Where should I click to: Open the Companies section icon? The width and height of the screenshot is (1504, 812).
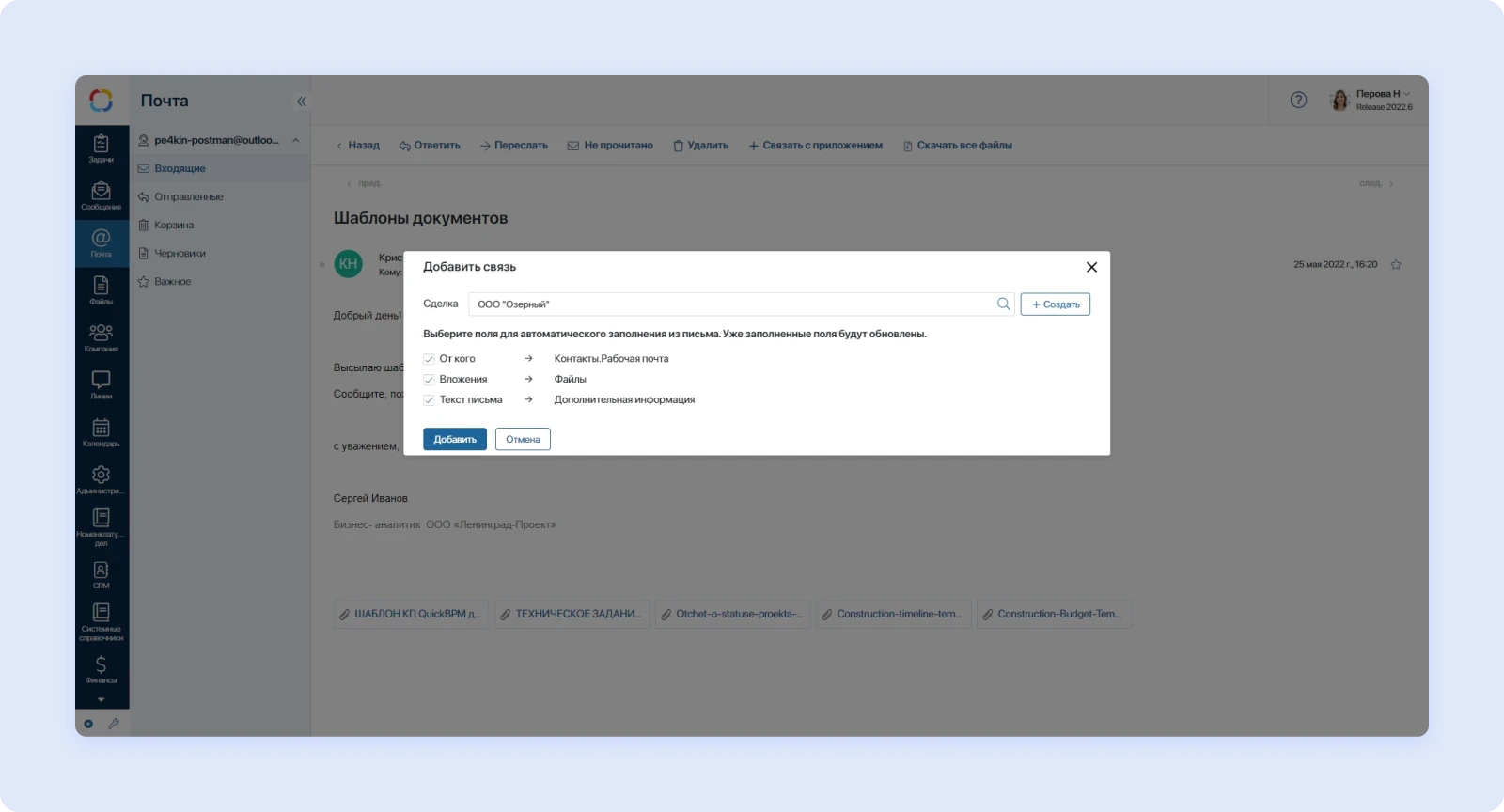point(101,337)
